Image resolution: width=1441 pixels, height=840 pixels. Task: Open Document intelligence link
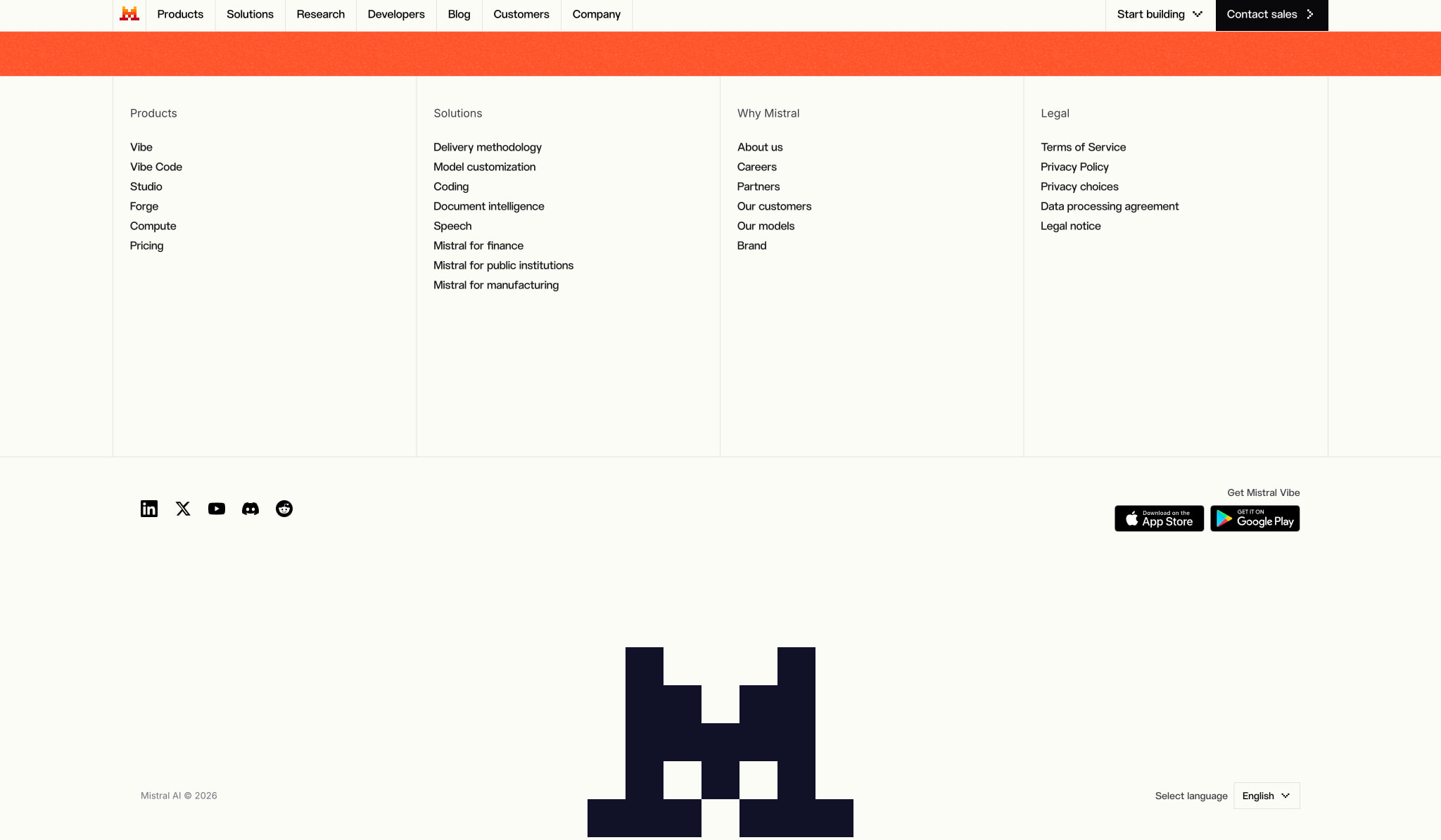coord(489,206)
